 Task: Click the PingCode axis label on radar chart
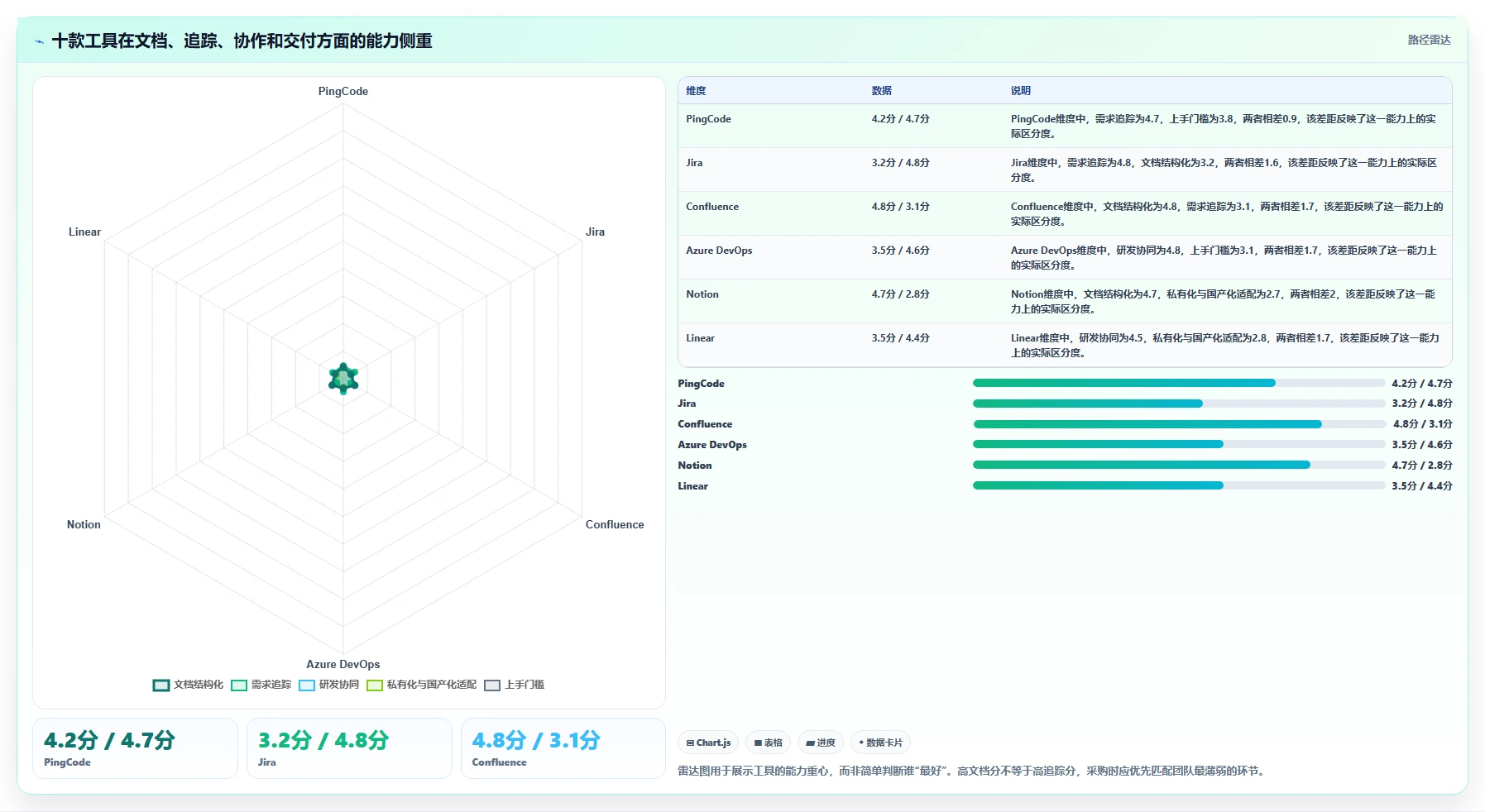[x=343, y=91]
